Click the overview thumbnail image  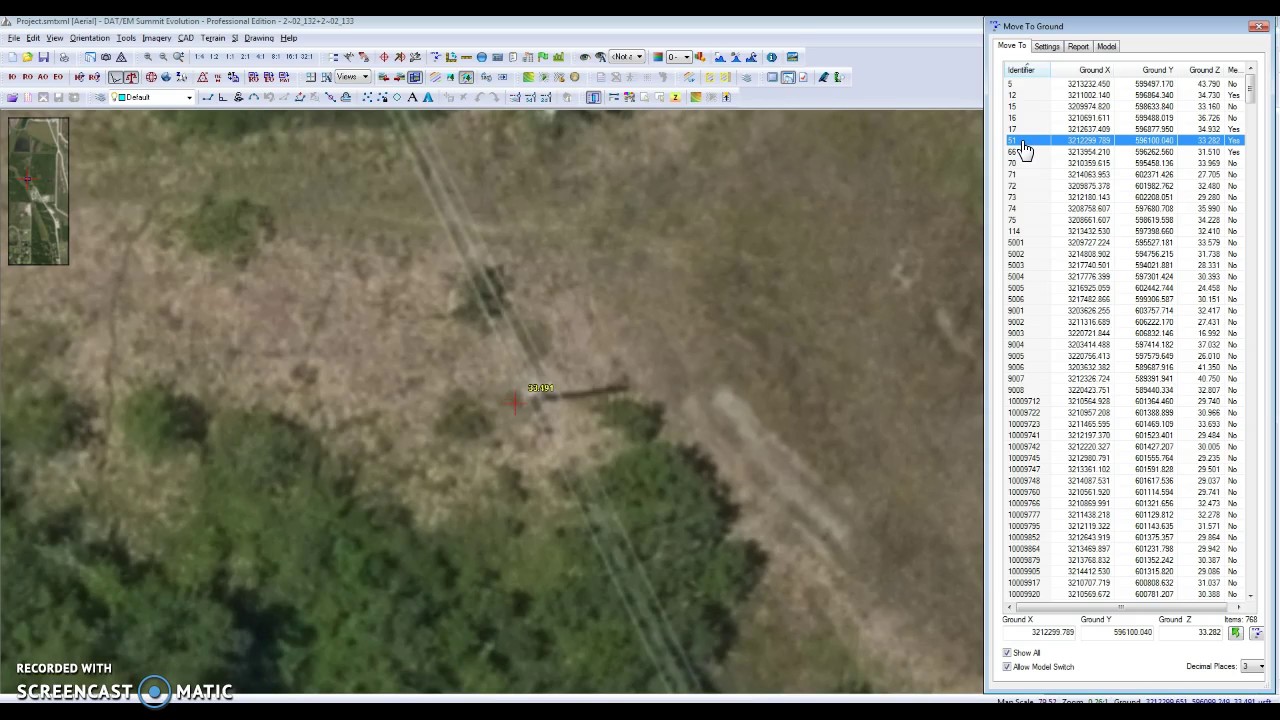point(38,191)
